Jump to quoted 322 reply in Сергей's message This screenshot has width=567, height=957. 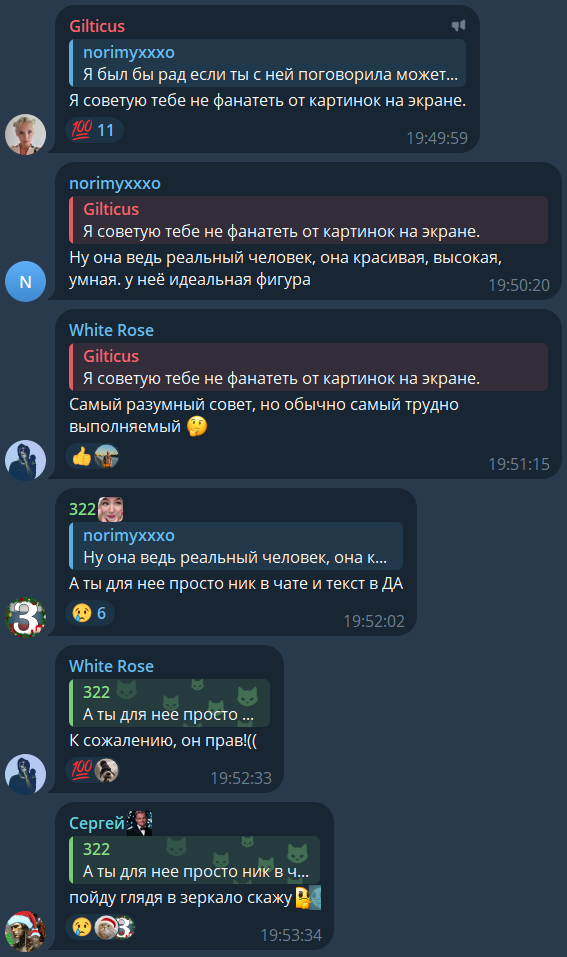click(x=194, y=860)
